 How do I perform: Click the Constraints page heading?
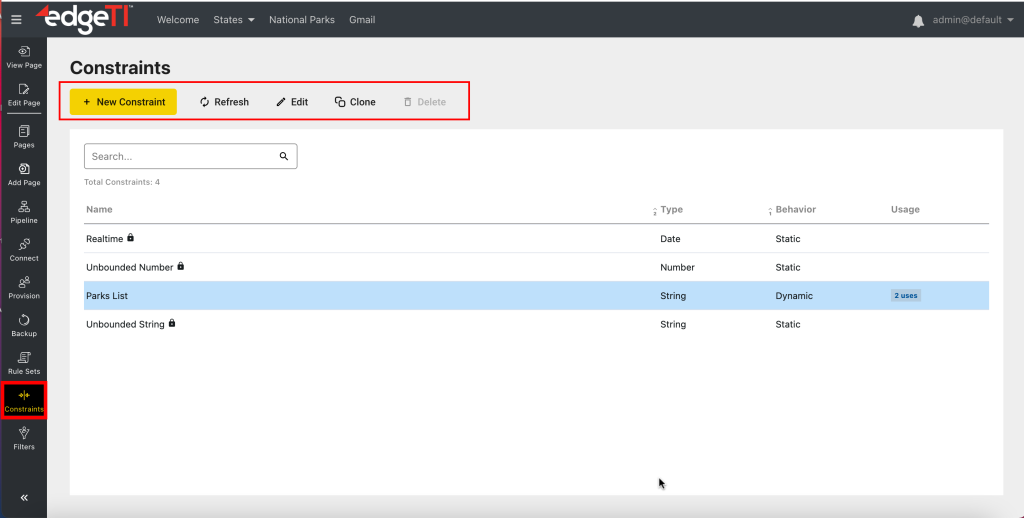click(x=120, y=68)
